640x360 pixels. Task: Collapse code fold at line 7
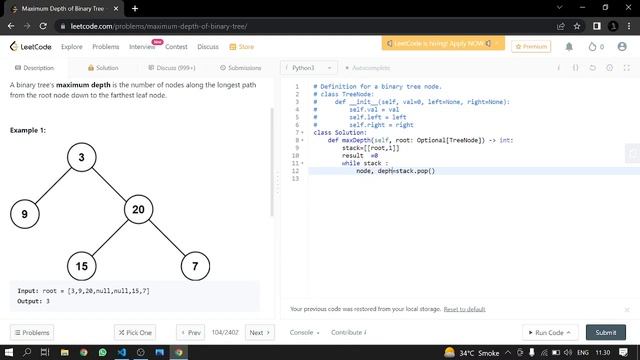[x=302, y=133]
